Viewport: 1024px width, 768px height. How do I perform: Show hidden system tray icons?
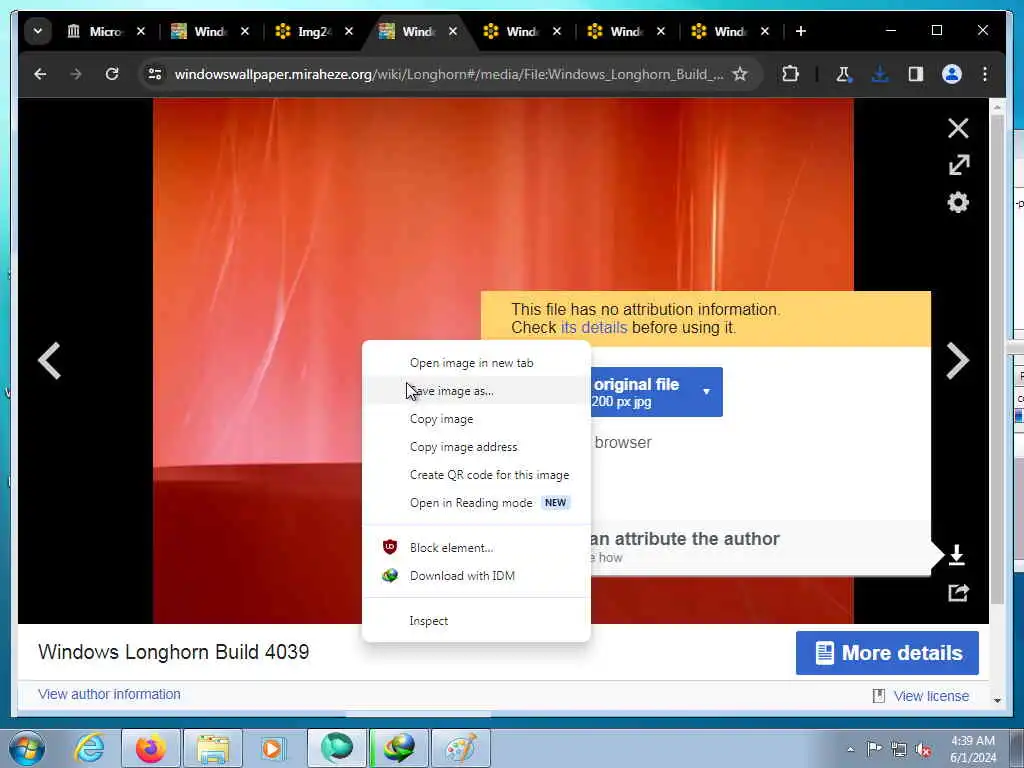(x=850, y=750)
